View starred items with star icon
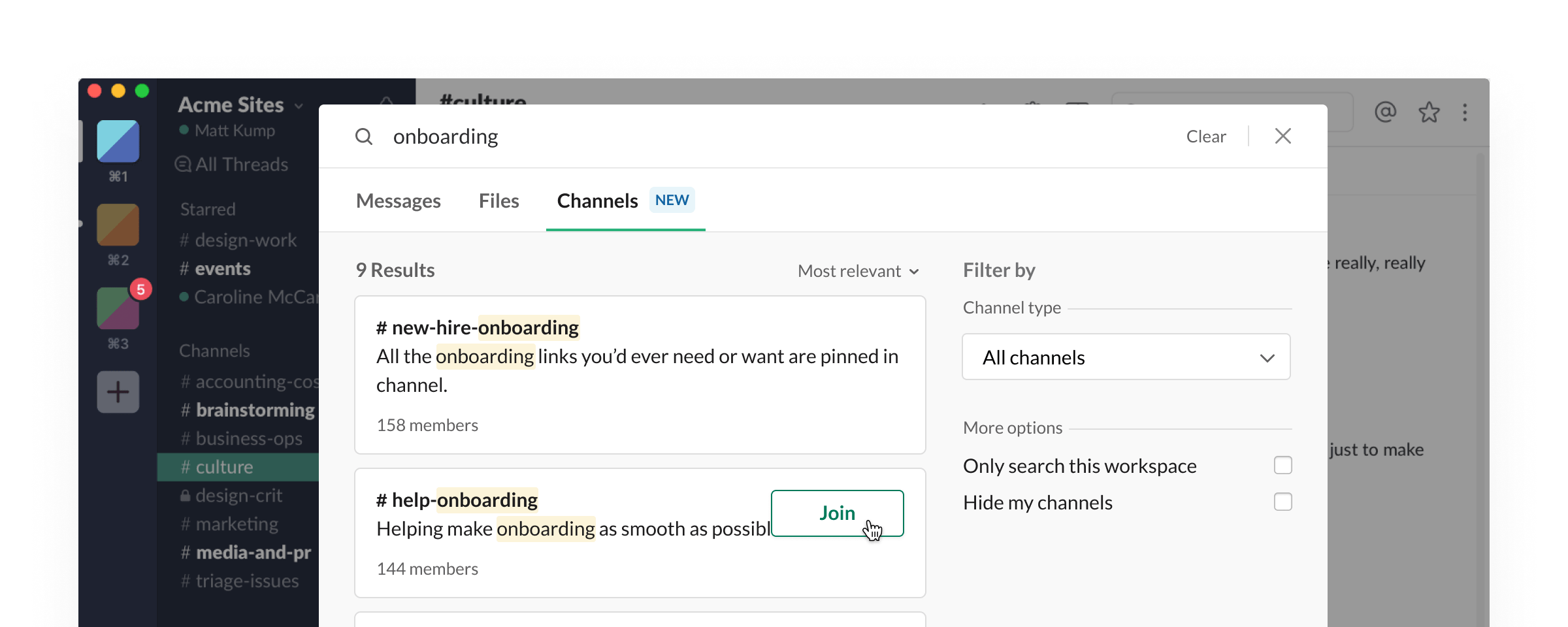 (1428, 112)
